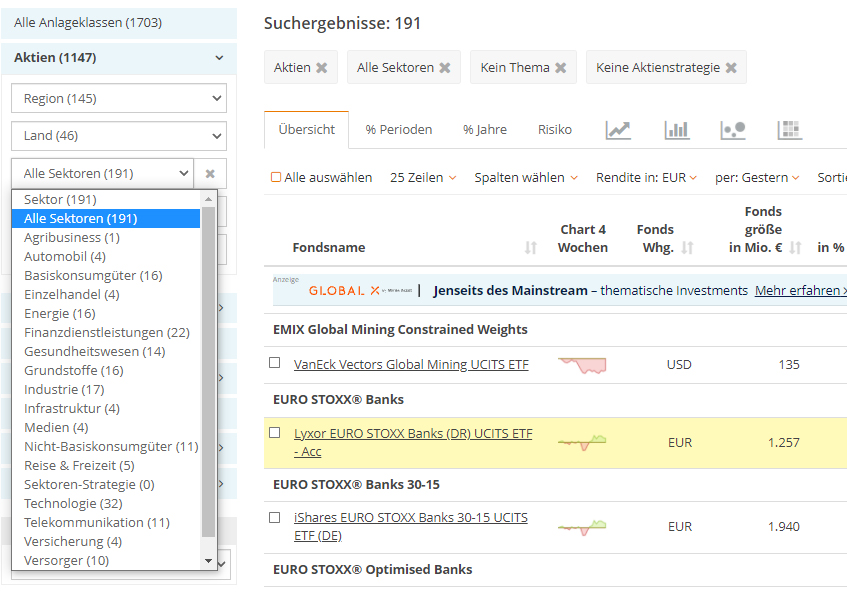The width and height of the screenshot is (847, 593).
Task: Switch to the Übersicht tab
Action: [306, 130]
